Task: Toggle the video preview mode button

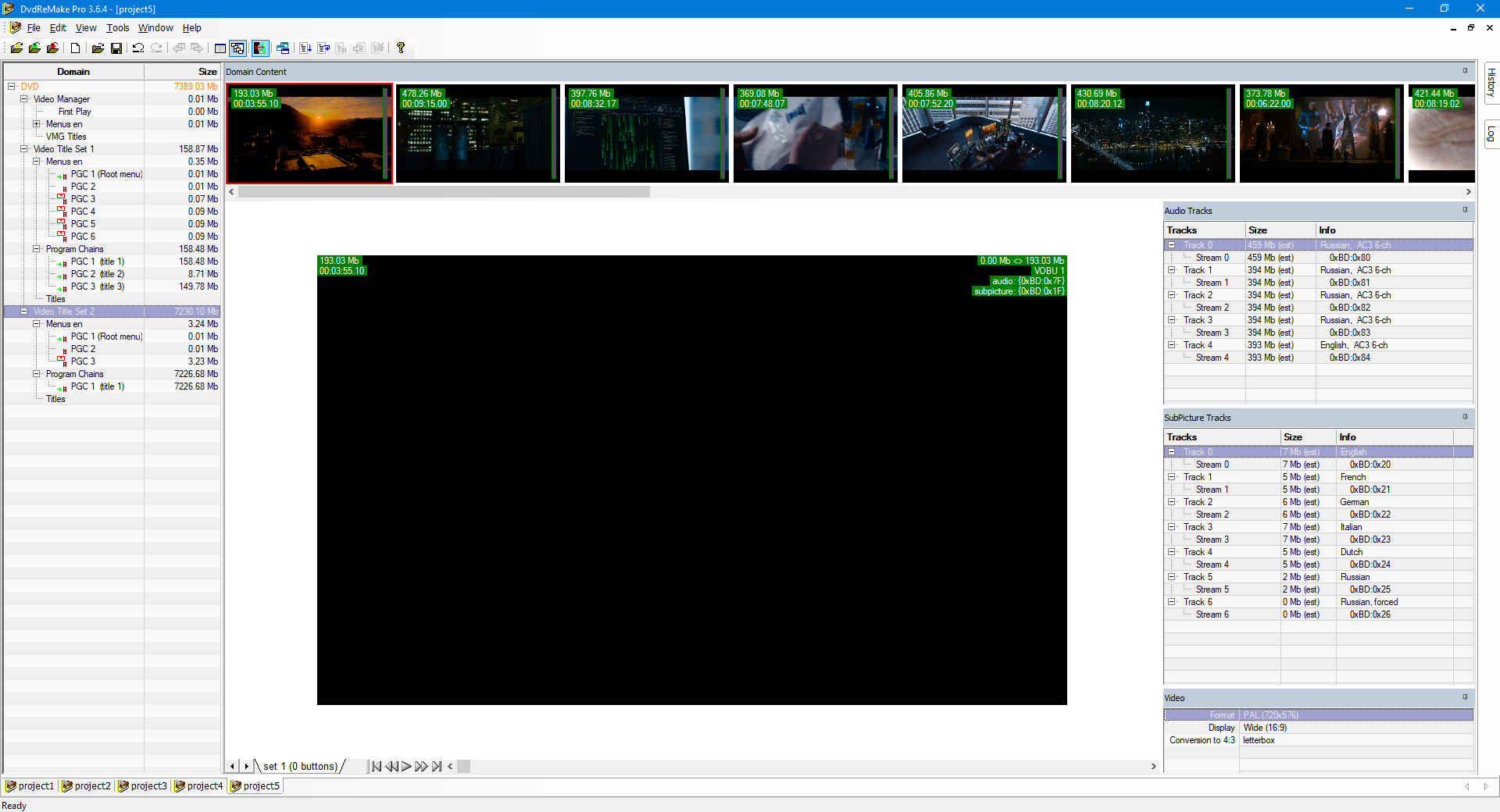Action: pos(260,48)
